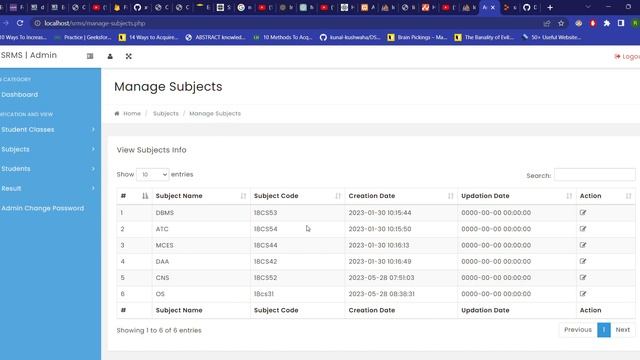640x360 pixels.
Task: Open 'Brain Pickings' bookmark
Action: coord(417,37)
